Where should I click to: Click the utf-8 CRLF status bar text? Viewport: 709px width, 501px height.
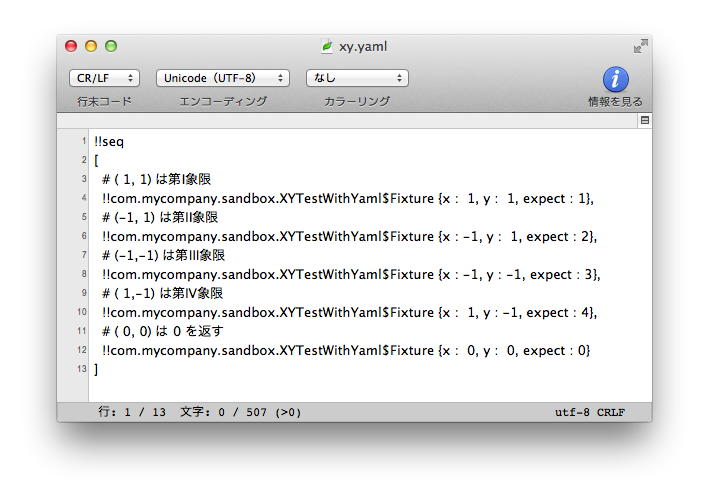[589, 412]
